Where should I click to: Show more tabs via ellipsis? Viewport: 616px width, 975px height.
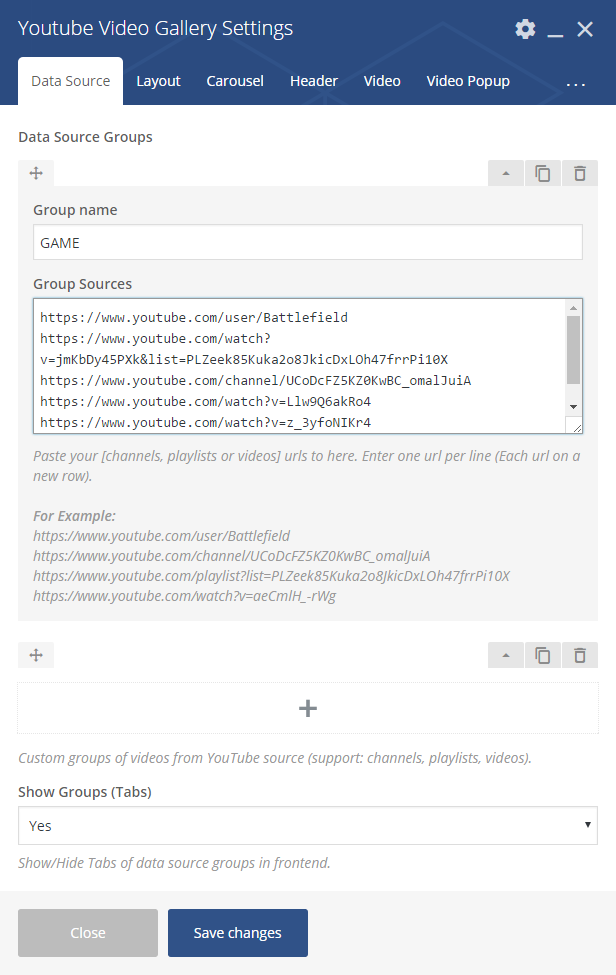tap(576, 84)
